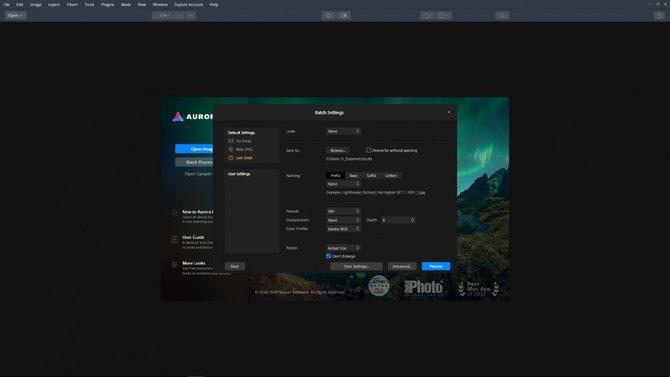Image resolution: width=670 pixels, height=377 pixels.
Task: Click the User Settings heading
Action: 239,174
